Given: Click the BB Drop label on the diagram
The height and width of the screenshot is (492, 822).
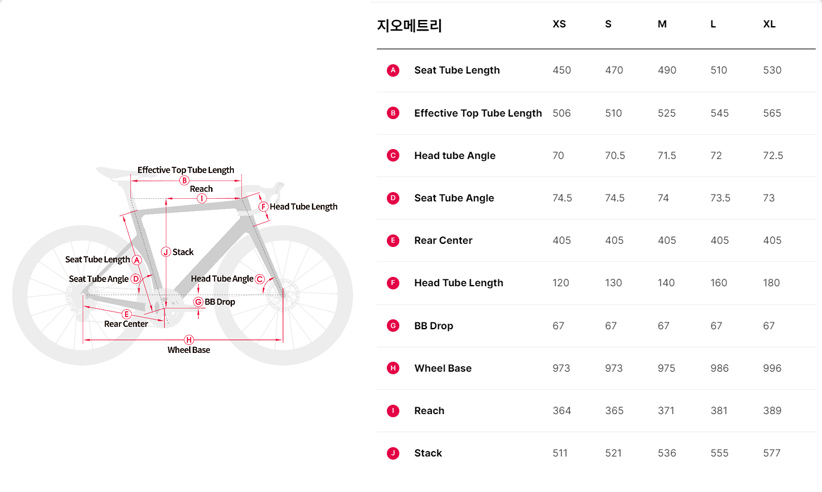Looking at the screenshot, I should click(220, 301).
